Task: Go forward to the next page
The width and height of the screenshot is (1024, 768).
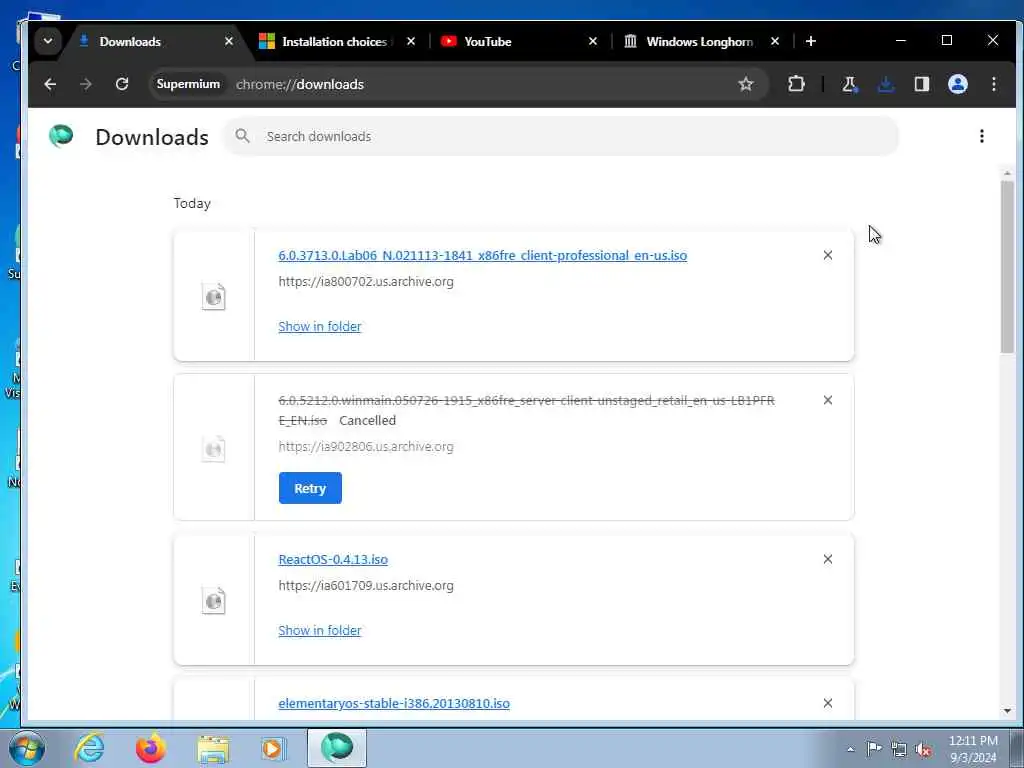Action: coord(86,84)
